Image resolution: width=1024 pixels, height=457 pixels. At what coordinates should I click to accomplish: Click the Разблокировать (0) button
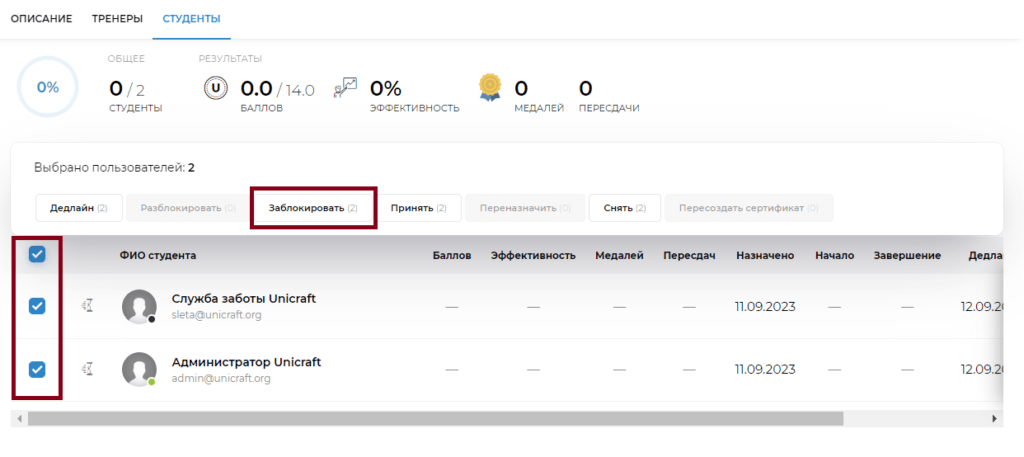coord(188,208)
